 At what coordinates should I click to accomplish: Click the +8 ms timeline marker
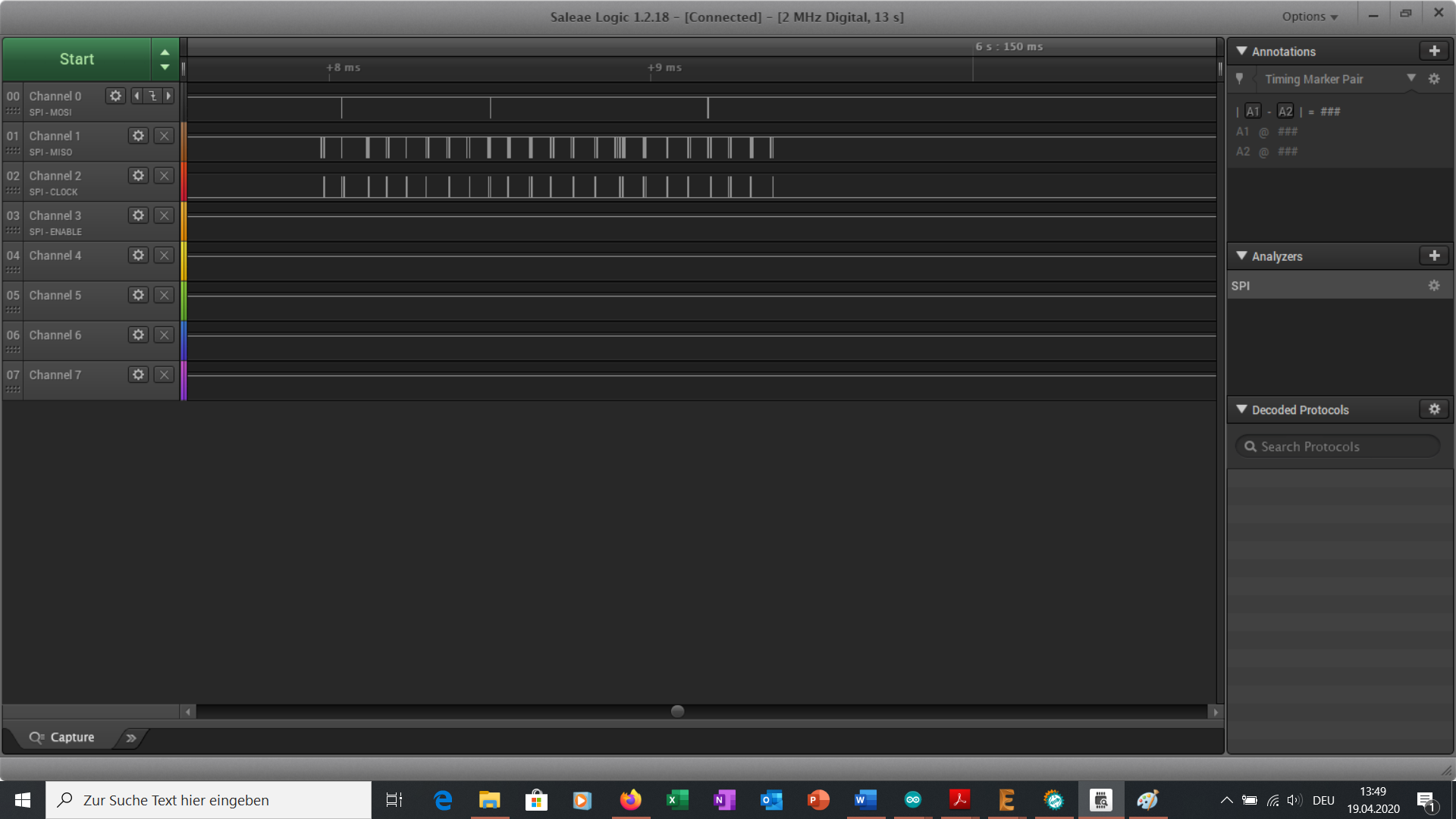click(344, 67)
